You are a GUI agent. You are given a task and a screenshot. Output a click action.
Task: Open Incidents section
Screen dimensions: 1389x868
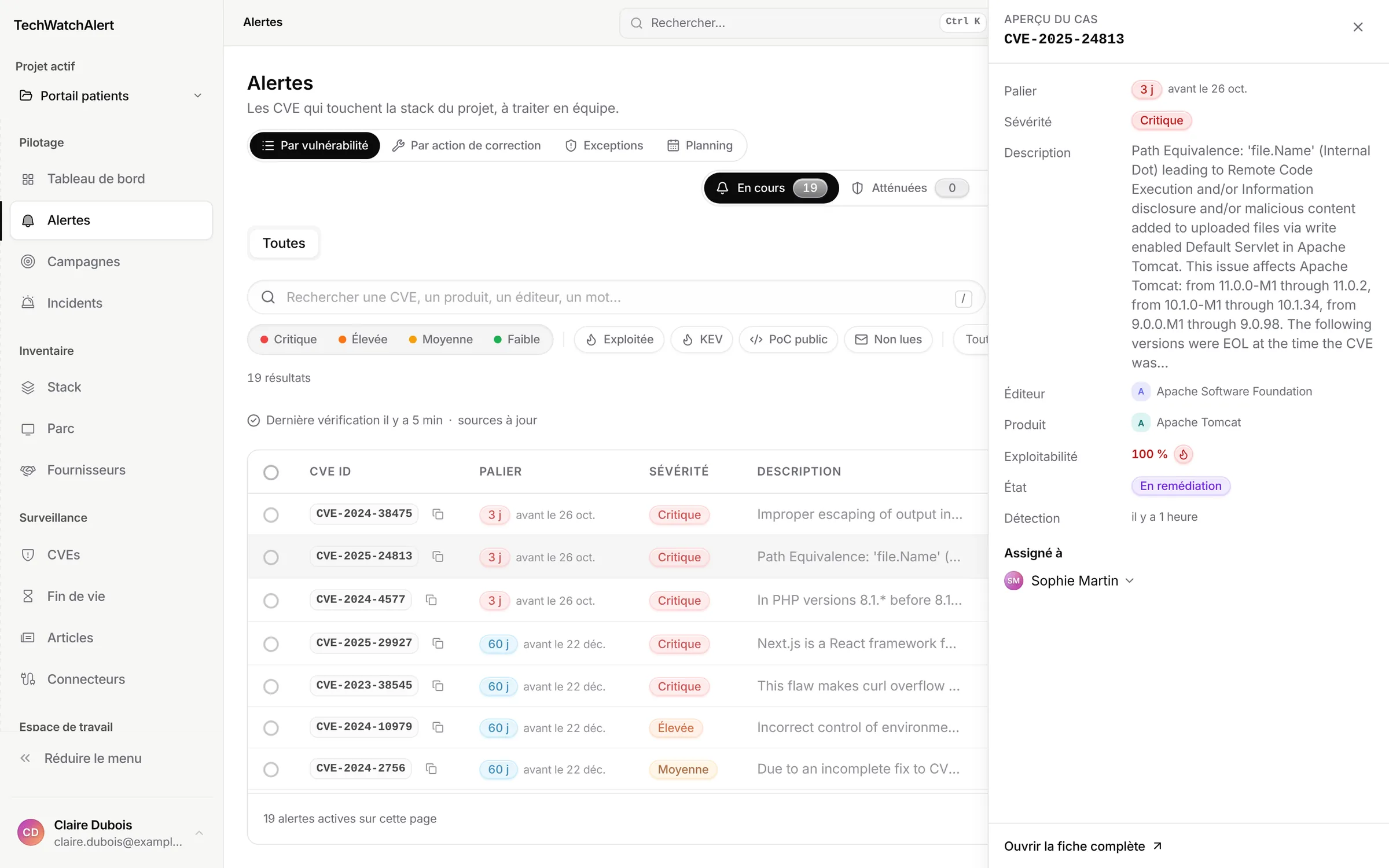click(x=112, y=303)
